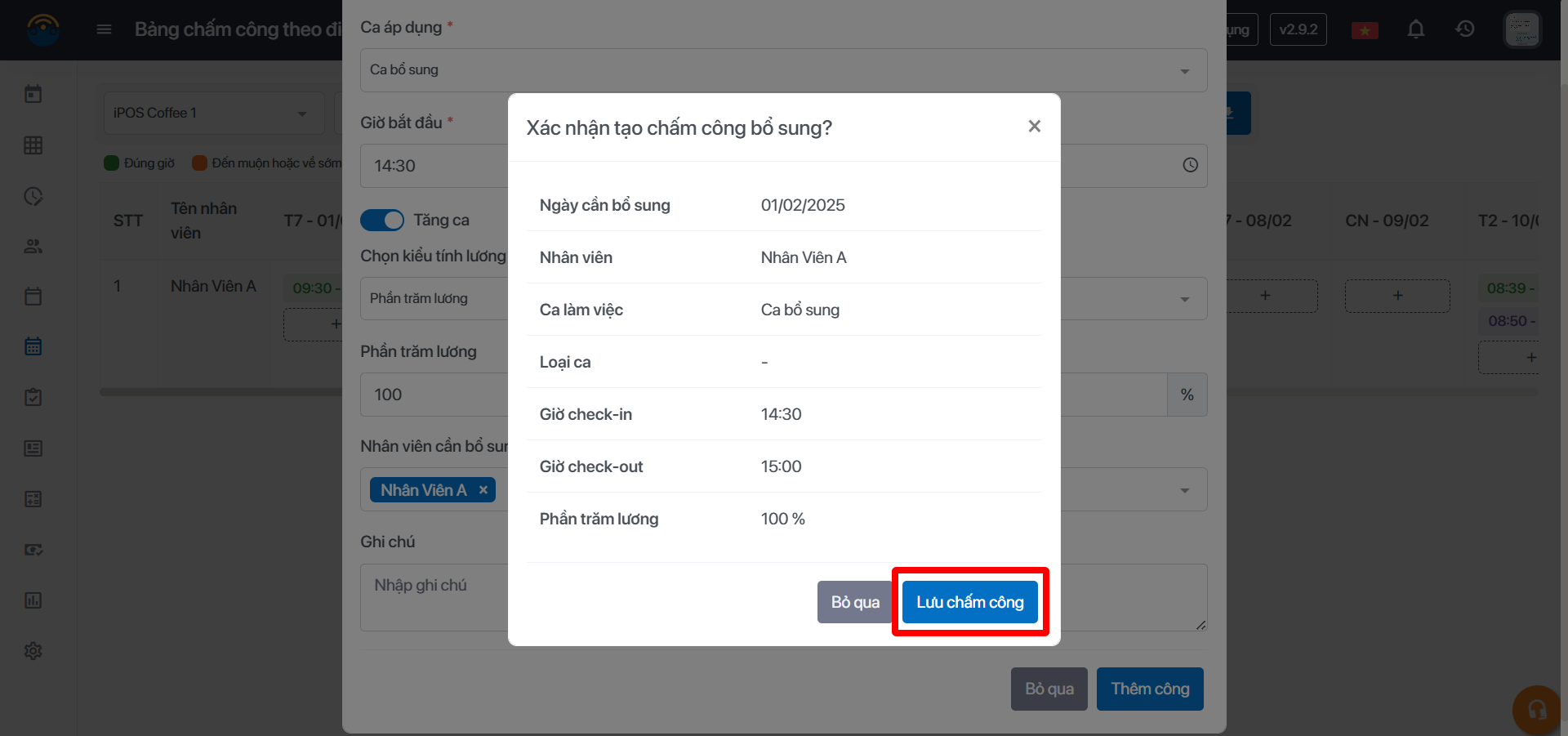
Task: Open the Nhân viên cần bổ sung dropdown arrow
Action: pyautogui.click(x=1184, y=491)
